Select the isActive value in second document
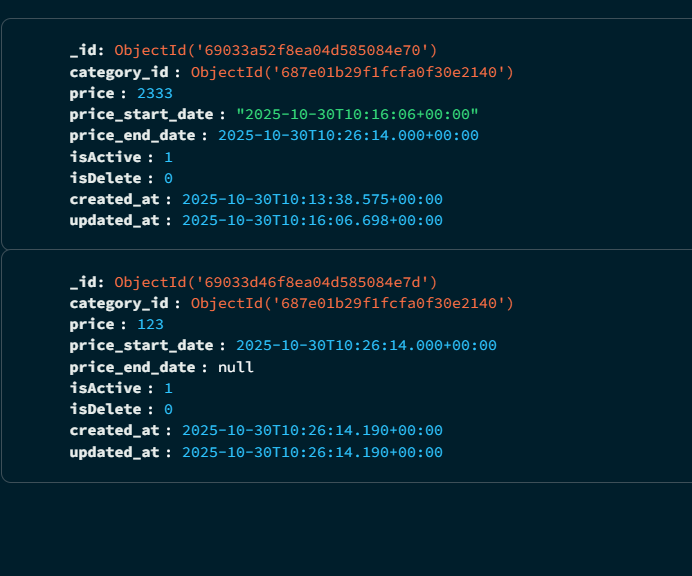This screenshot has height=576, width=692. tap(168, 388)
